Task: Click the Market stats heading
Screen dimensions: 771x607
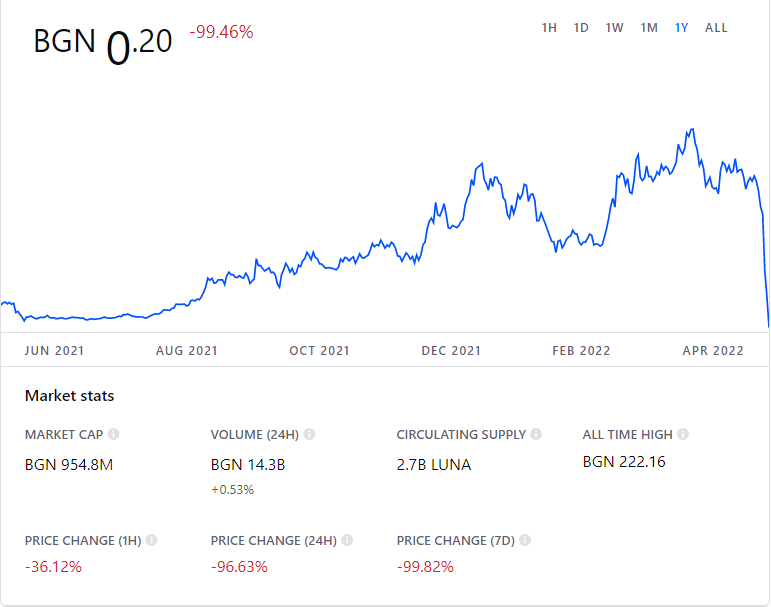Action: 69,396
